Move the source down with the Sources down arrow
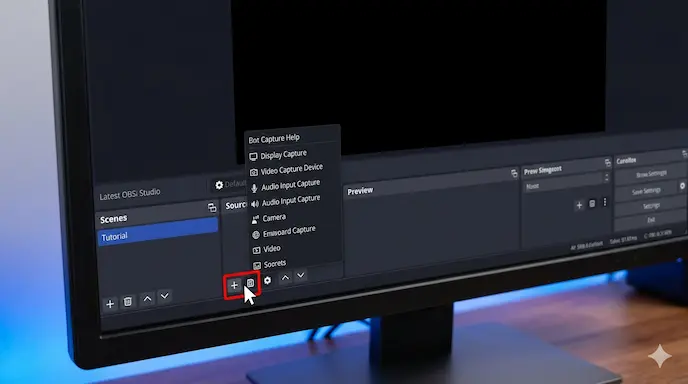Viewport: 688px width, 384px height. 301,275
